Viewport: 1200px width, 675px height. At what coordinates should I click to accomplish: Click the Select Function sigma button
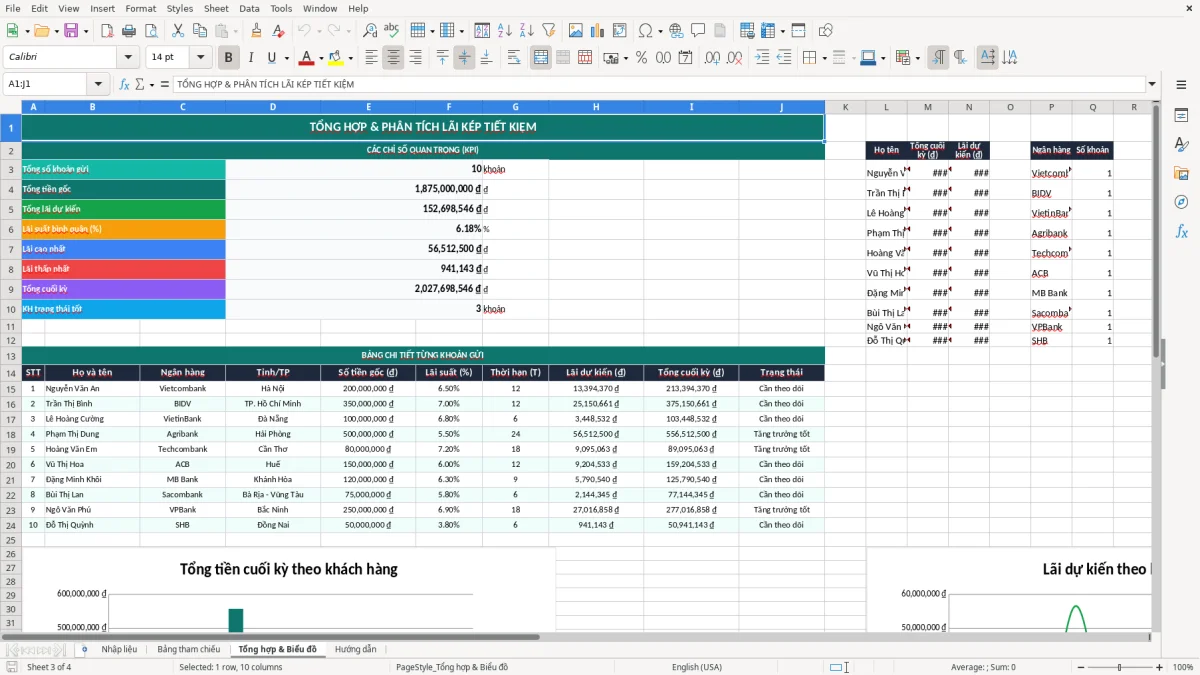[x=140, y=84]
